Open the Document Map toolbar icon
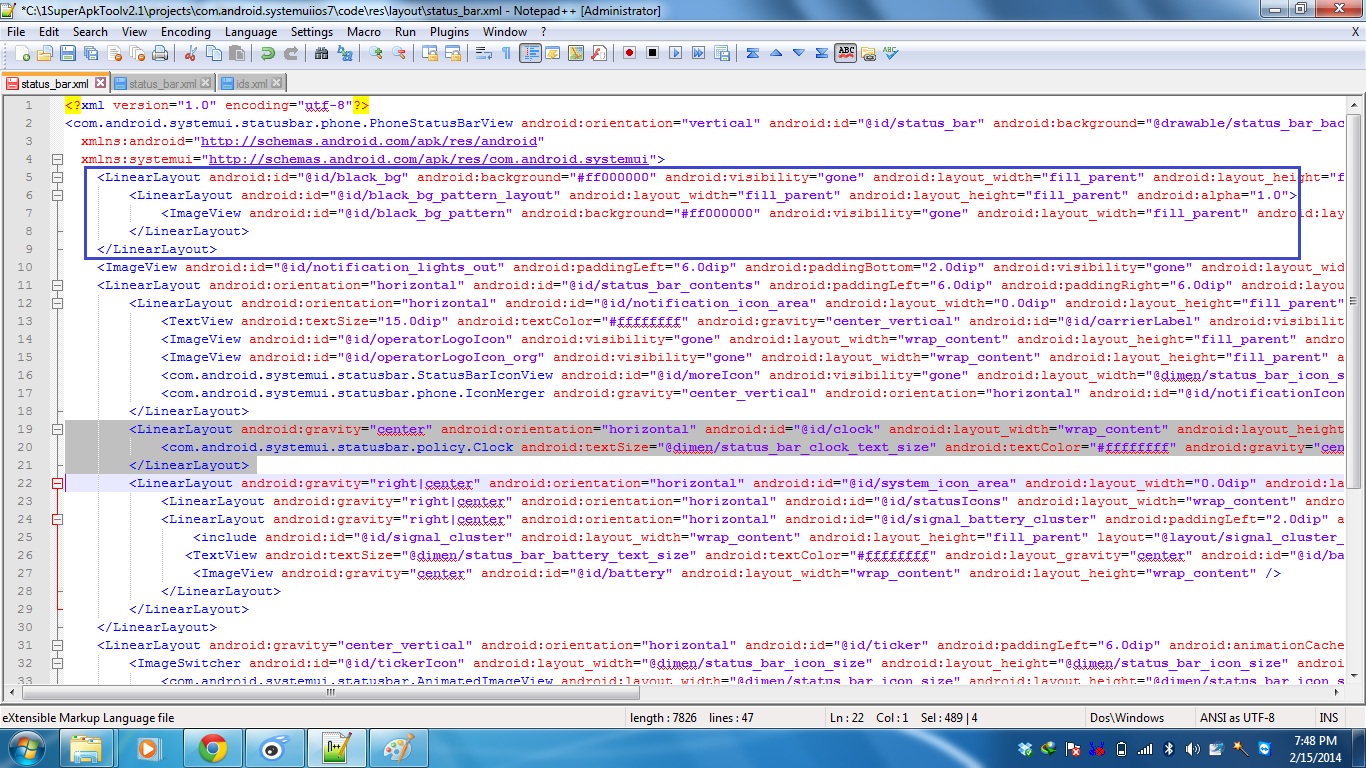1366x768 pixels. pyautogui.click(x=576, y=53)
